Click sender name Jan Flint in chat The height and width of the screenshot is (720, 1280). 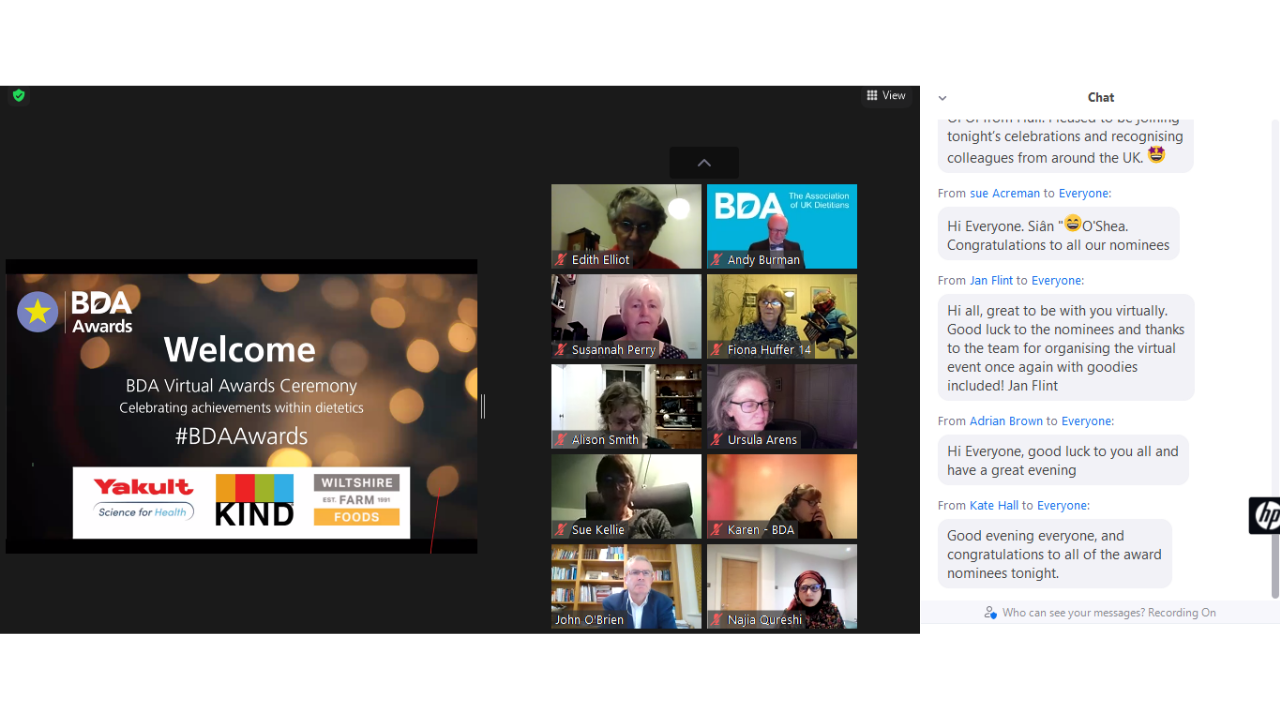click(x=991, y=281)
